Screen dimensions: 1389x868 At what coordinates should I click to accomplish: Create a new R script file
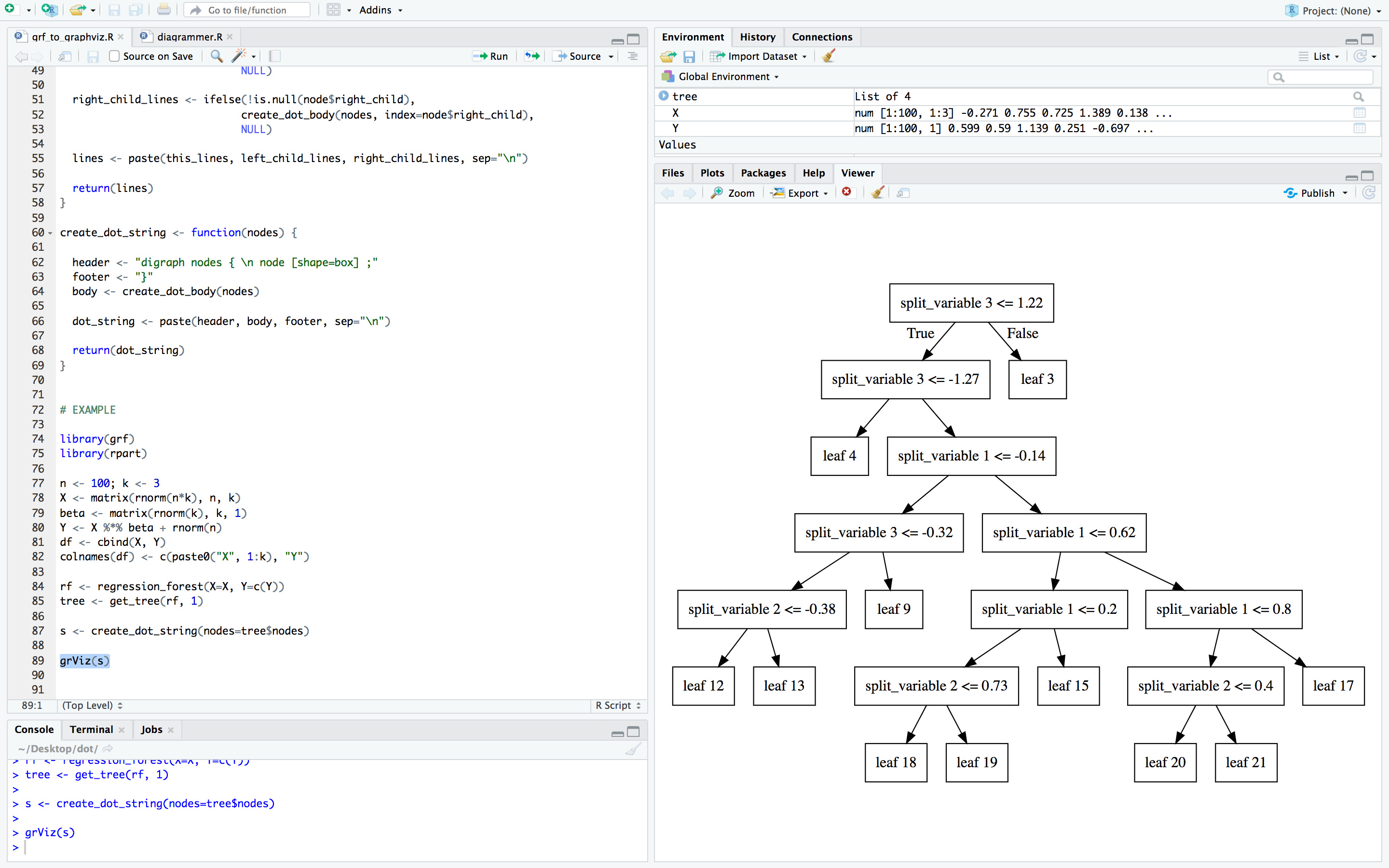click(9, 9)
